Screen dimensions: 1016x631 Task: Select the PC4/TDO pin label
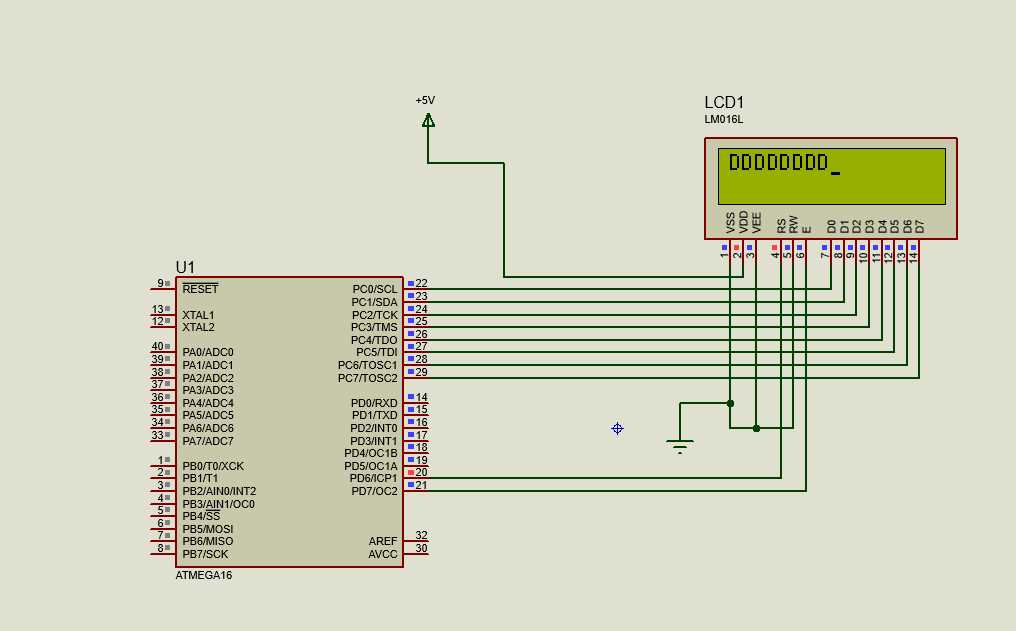point(375,340)
